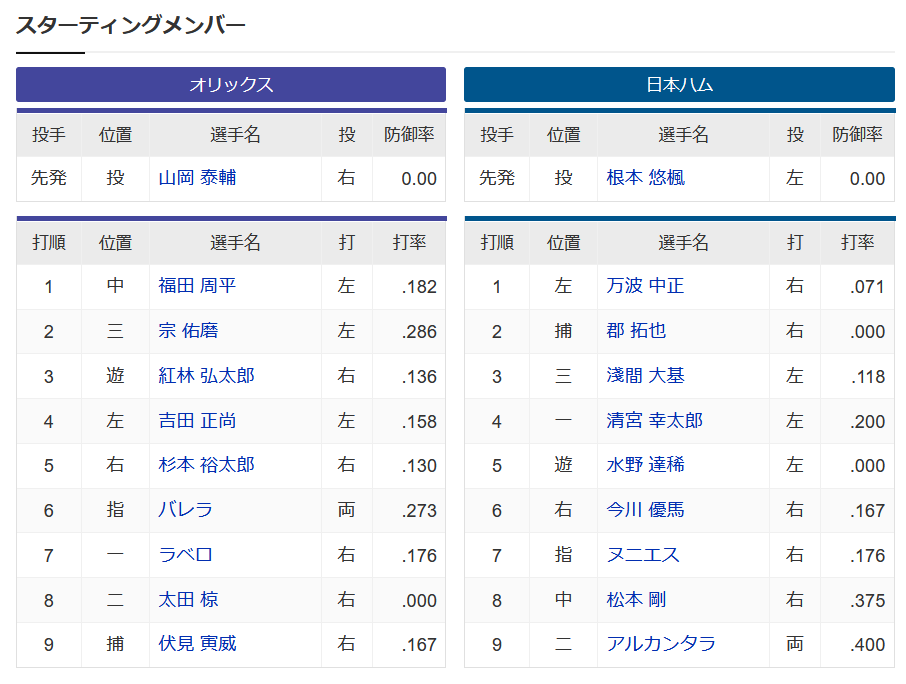Screen dimensions: 906x684
Task: Click 万波 中正 batting average .071
Action: pos(867,287)
